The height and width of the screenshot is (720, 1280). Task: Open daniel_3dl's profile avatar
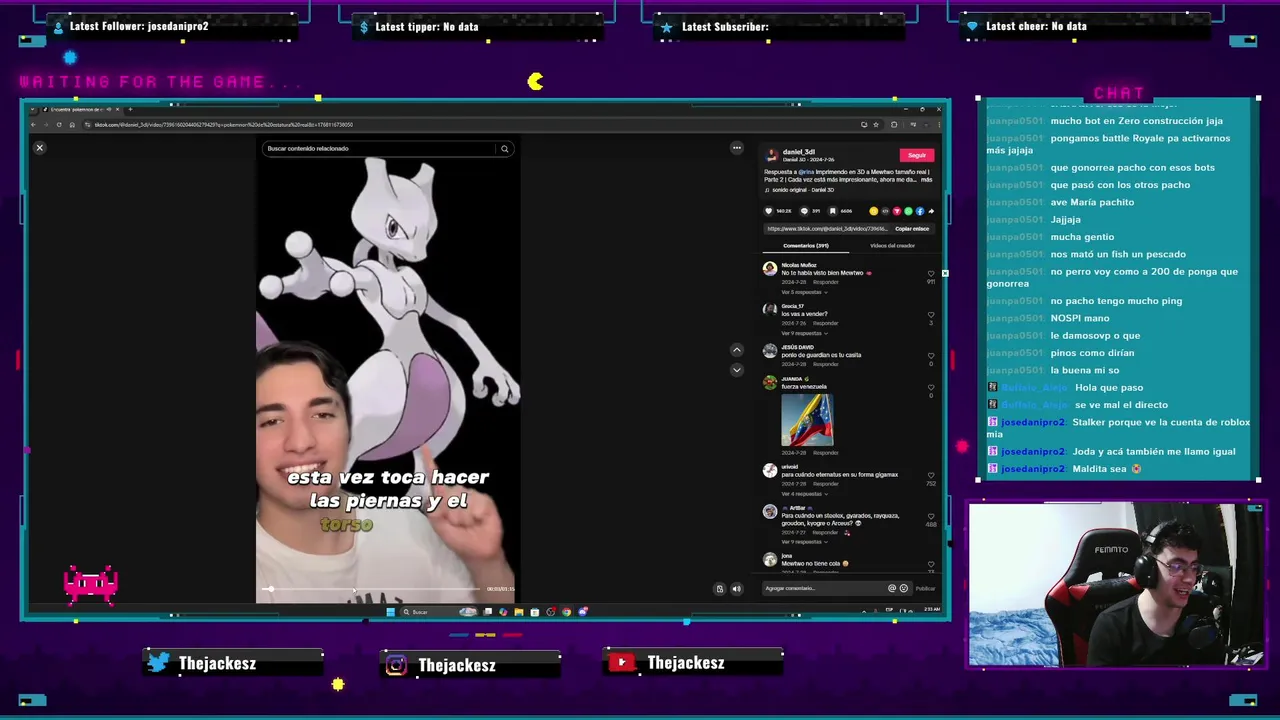[x=771, y=155]
